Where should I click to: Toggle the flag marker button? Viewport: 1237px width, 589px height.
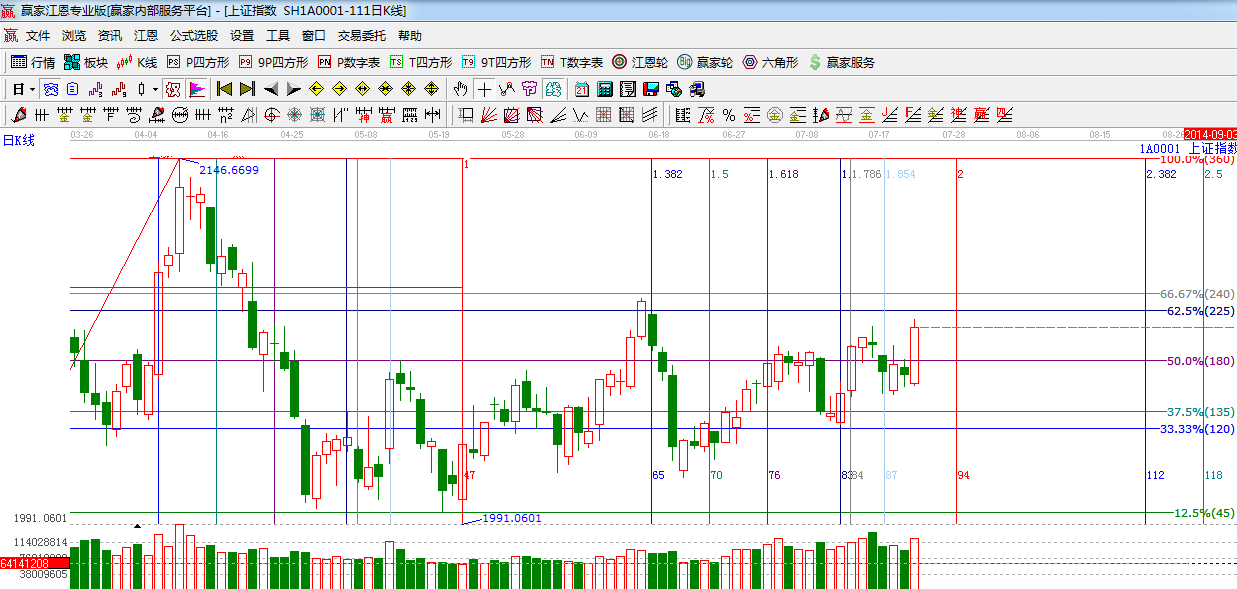click(197, 89)
